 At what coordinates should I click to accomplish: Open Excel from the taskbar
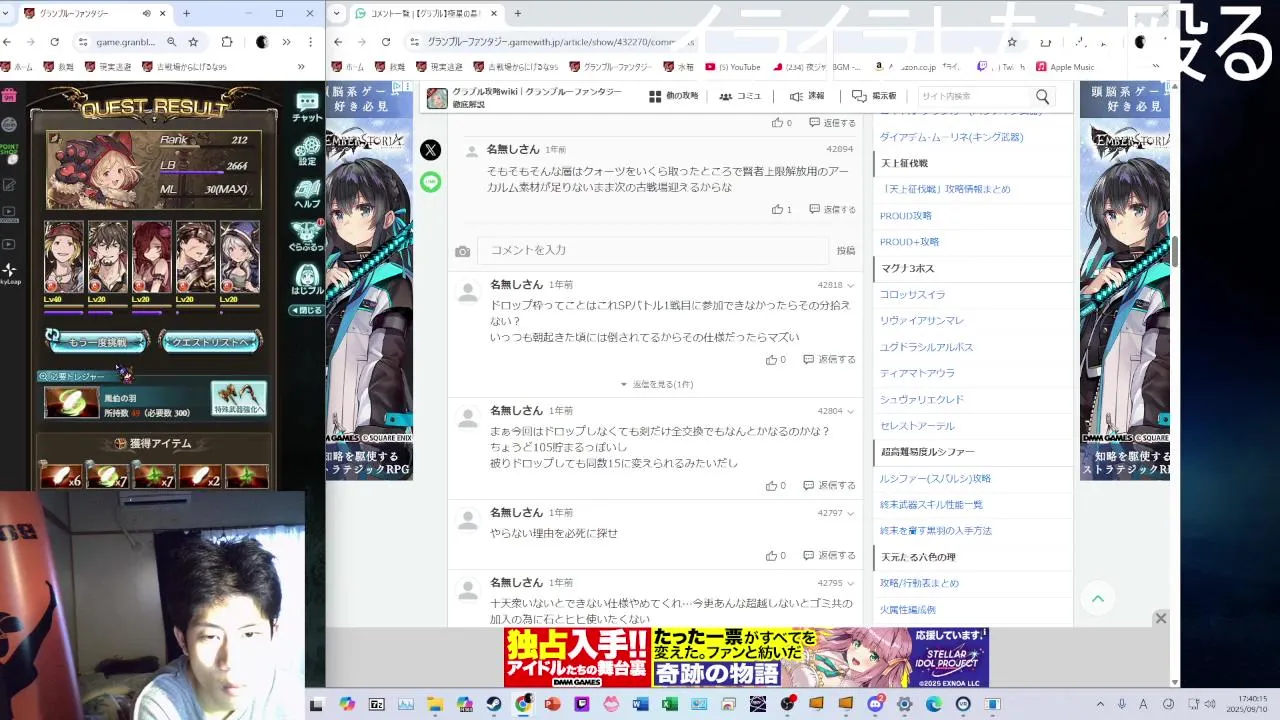point(669,704)
